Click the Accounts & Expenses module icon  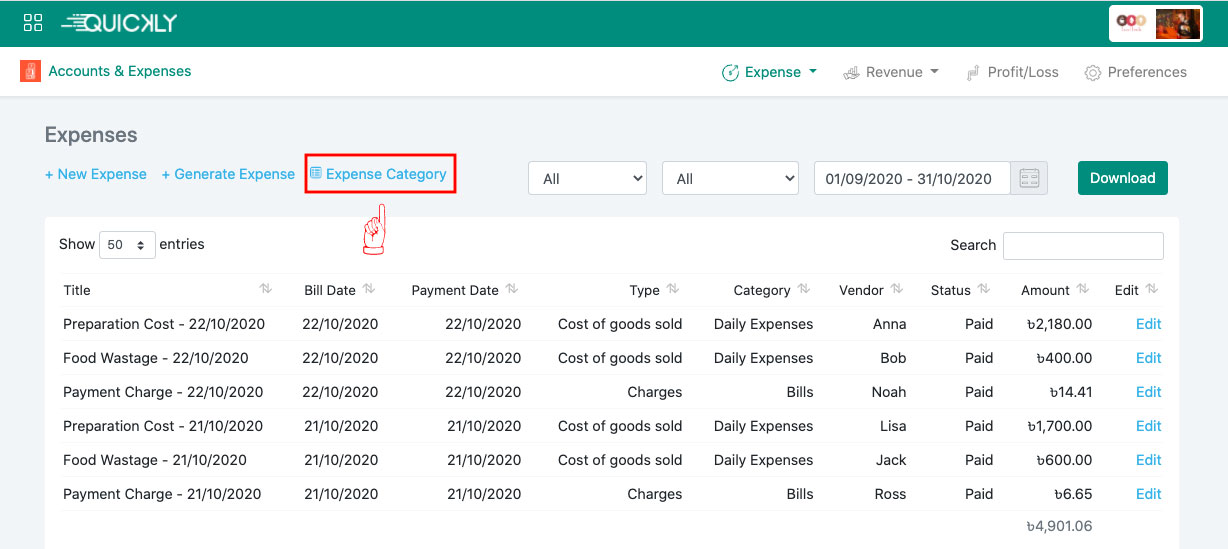click(x=30, y=71)
